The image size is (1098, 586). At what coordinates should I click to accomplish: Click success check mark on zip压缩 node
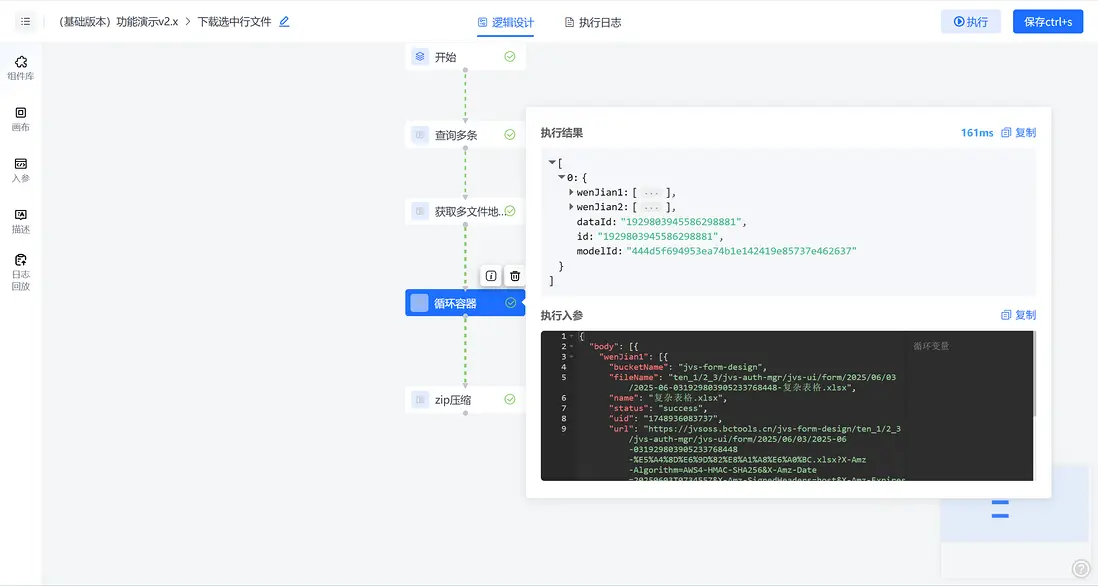click(x=510, y=399)
